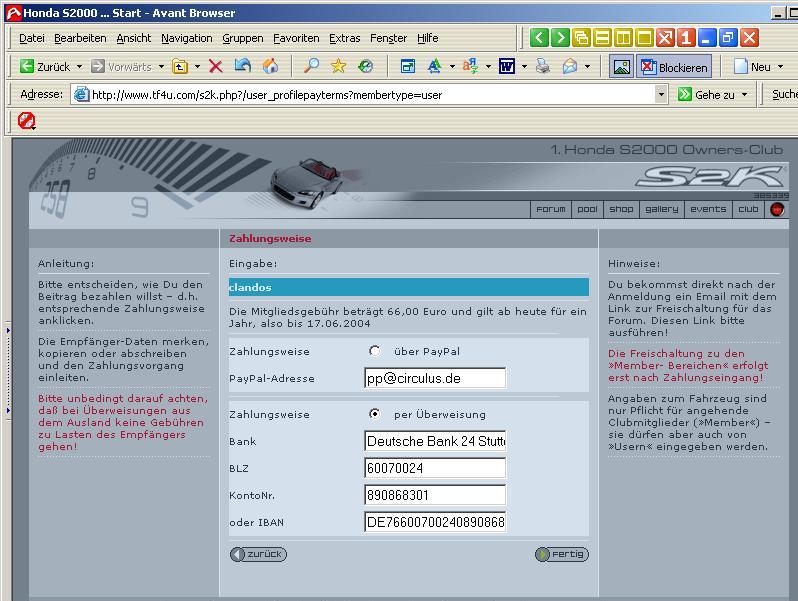
Task: Select the 'über PayPal' payment radio button
Action: [x=375, y=351]
